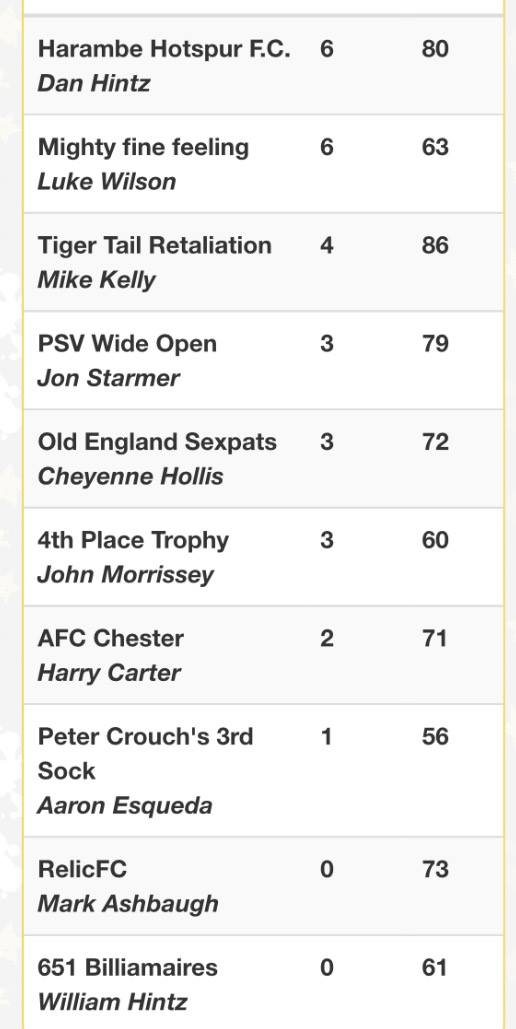516x1029 pixels.
Task: Open RelicFC team
Action: 82,870
